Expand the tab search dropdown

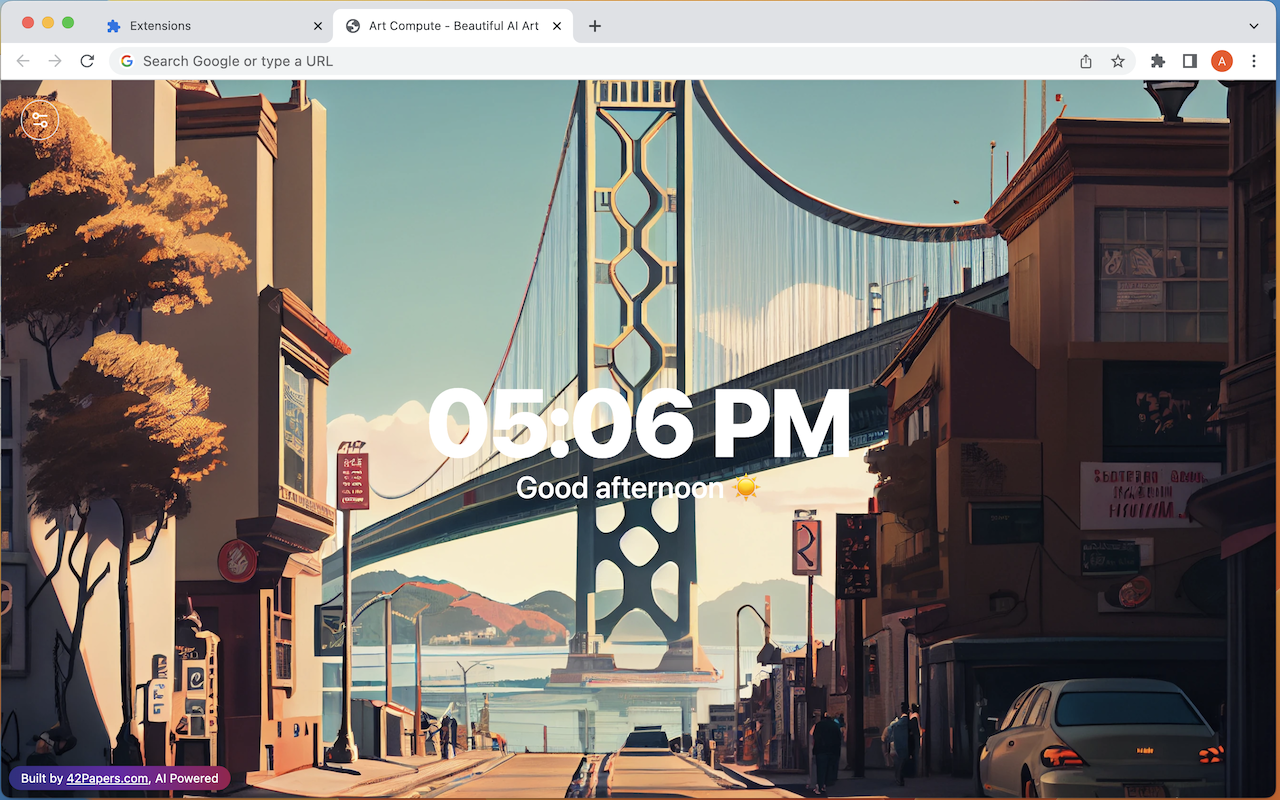tap(1254, 26)
